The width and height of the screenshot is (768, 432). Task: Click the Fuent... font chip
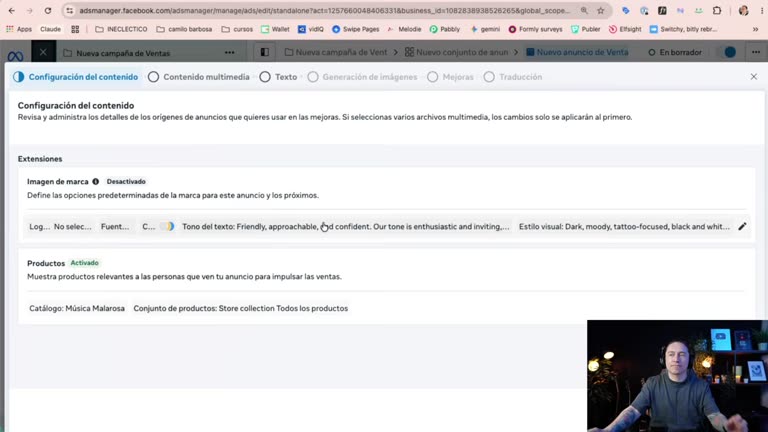115,226
